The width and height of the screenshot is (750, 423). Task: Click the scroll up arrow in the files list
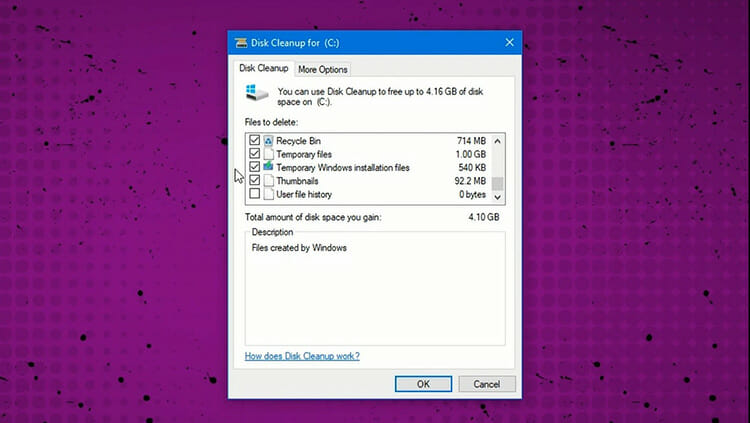(497, 141)
